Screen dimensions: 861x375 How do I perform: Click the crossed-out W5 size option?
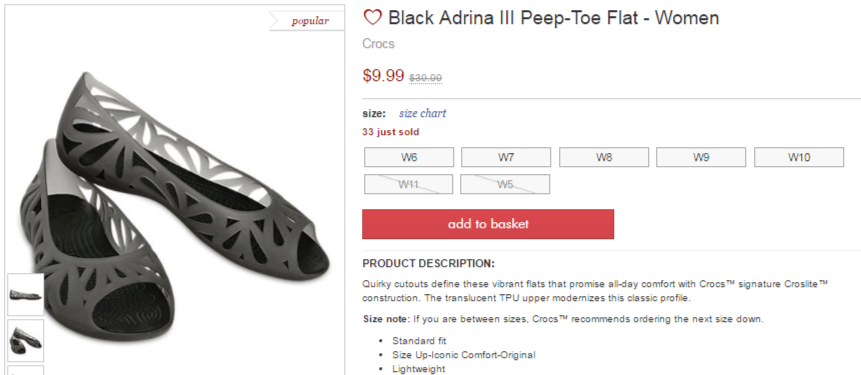505,184
